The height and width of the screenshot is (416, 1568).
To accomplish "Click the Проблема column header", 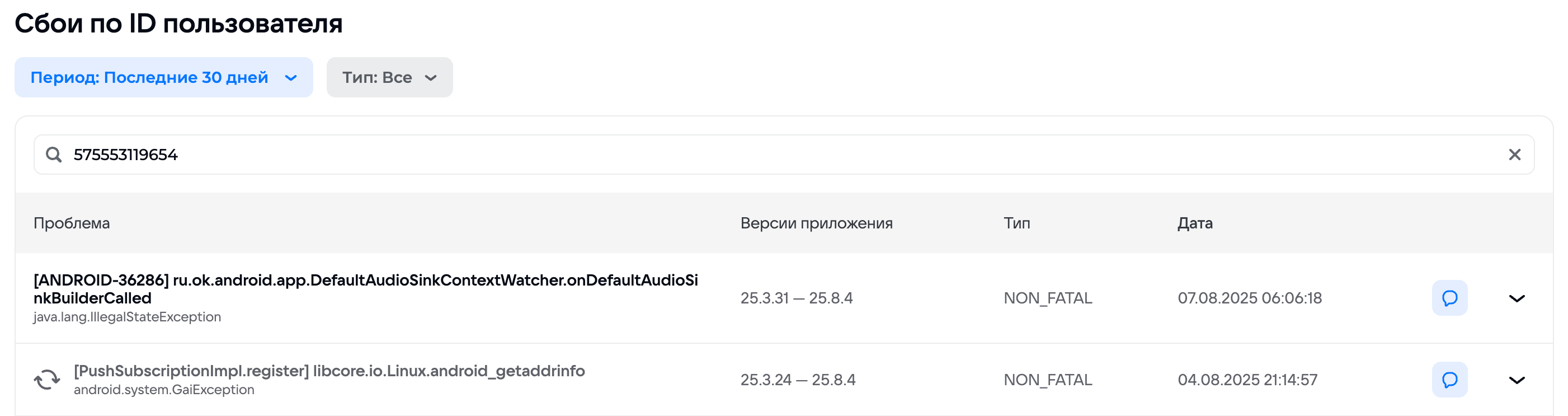I will pos(71,223).
